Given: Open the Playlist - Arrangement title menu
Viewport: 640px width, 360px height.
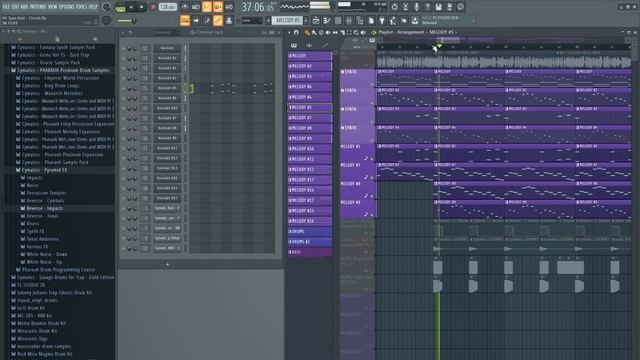Looking at the screenshot, I should (401, 32).
